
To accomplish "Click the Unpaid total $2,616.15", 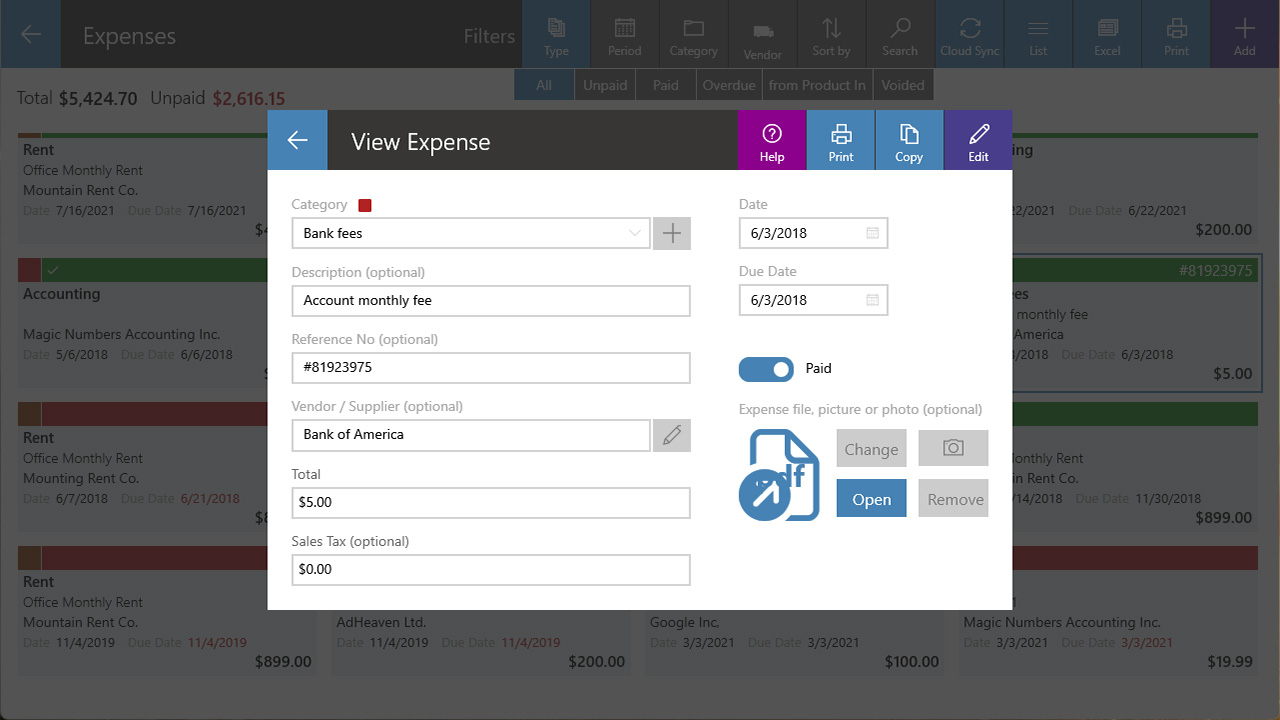I will 249,98.
